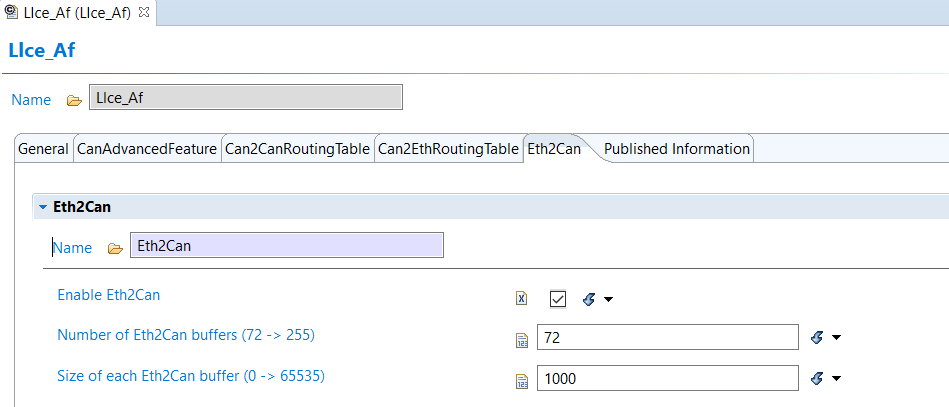Viewport: 949px width, 407px height.
Task: Click the icon left of buffer size field
Action: (x=521, y=380)
